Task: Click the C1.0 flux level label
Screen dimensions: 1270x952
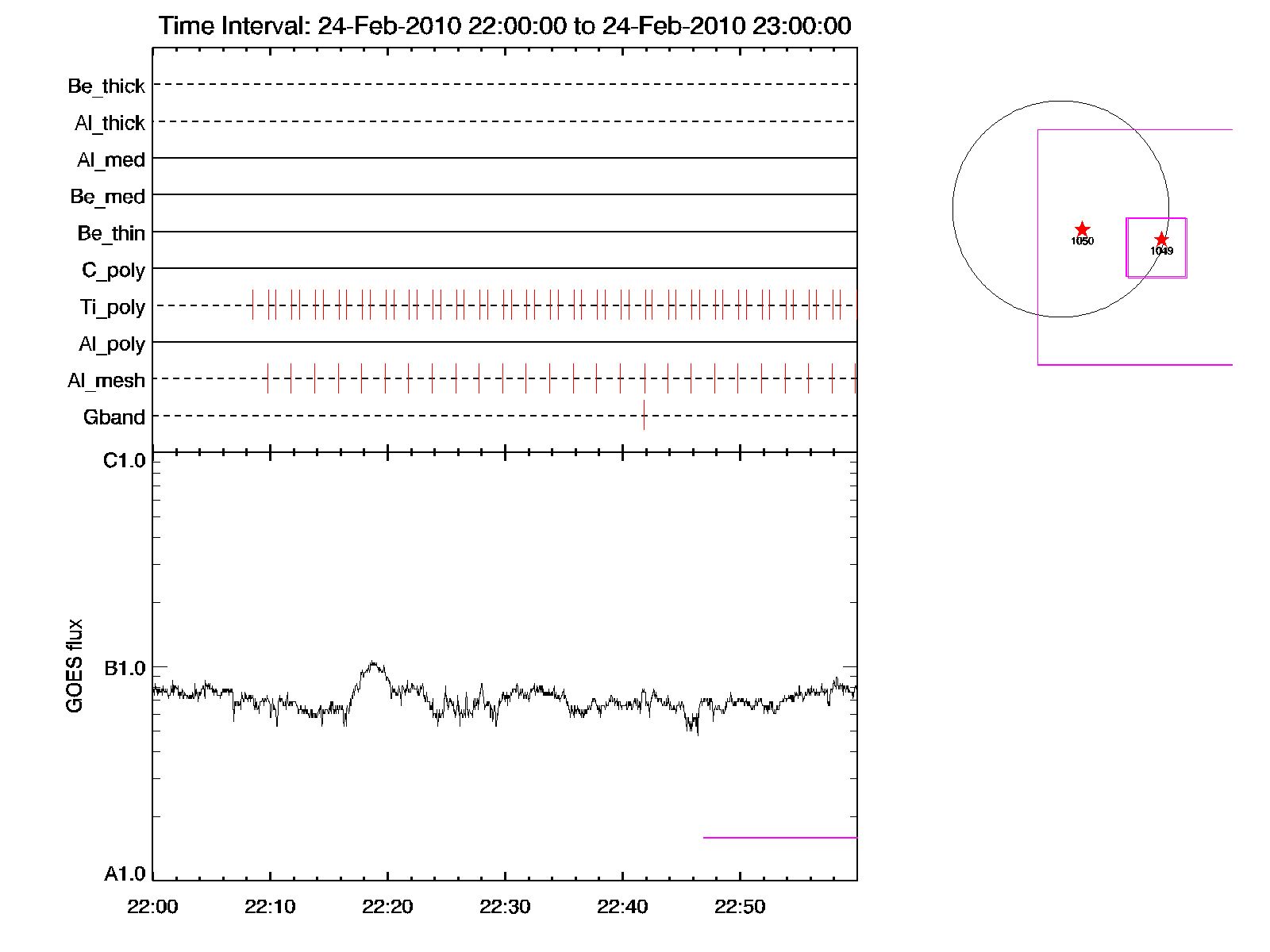Action: (125, 461)
